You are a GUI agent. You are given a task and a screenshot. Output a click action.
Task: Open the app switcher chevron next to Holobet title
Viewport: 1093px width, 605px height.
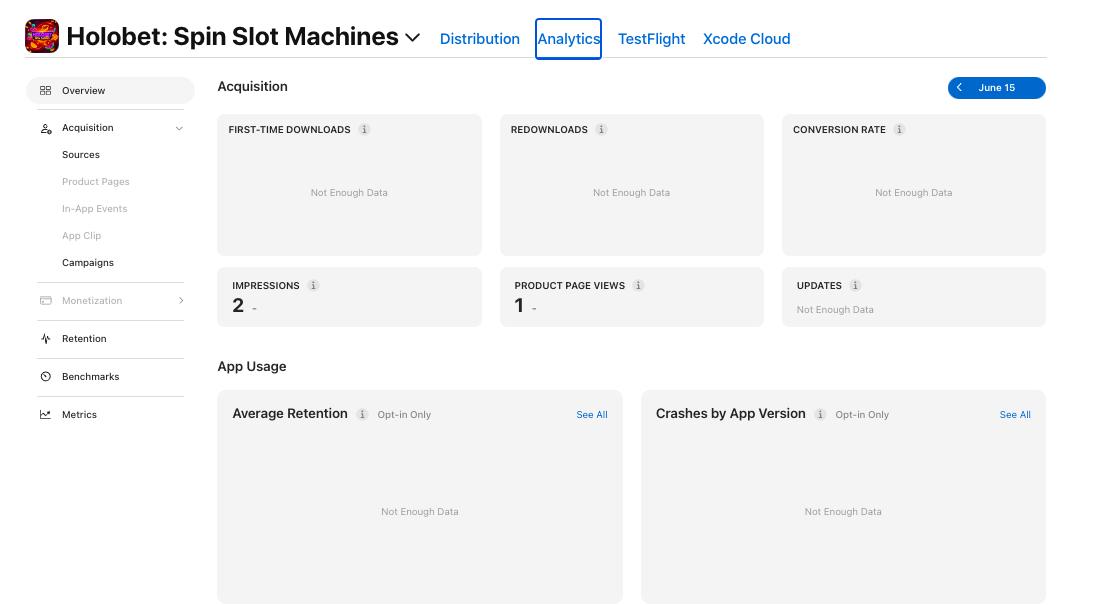click(x=413, y=38)
